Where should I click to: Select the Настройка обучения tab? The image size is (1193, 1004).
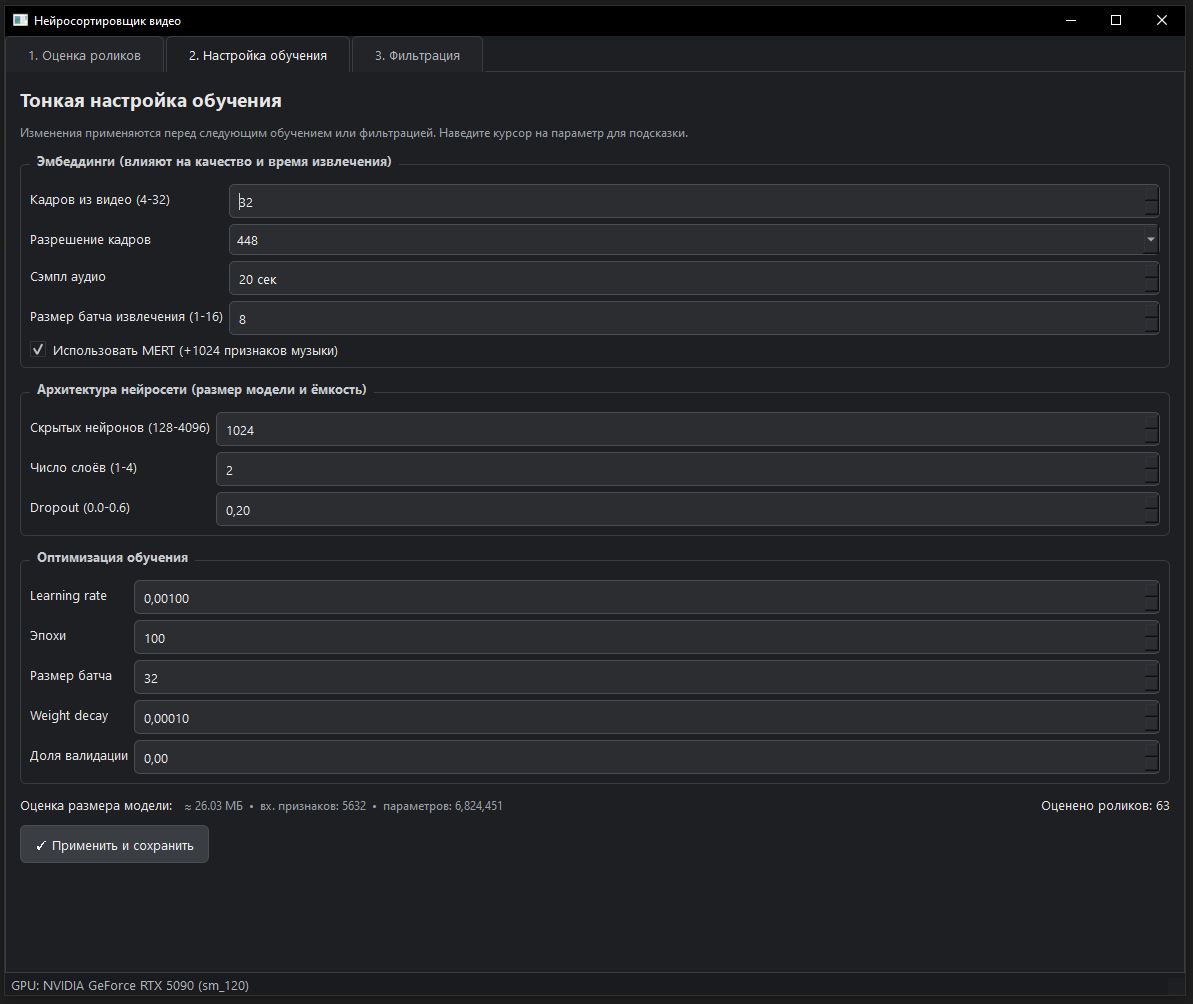tap(258, 56)
